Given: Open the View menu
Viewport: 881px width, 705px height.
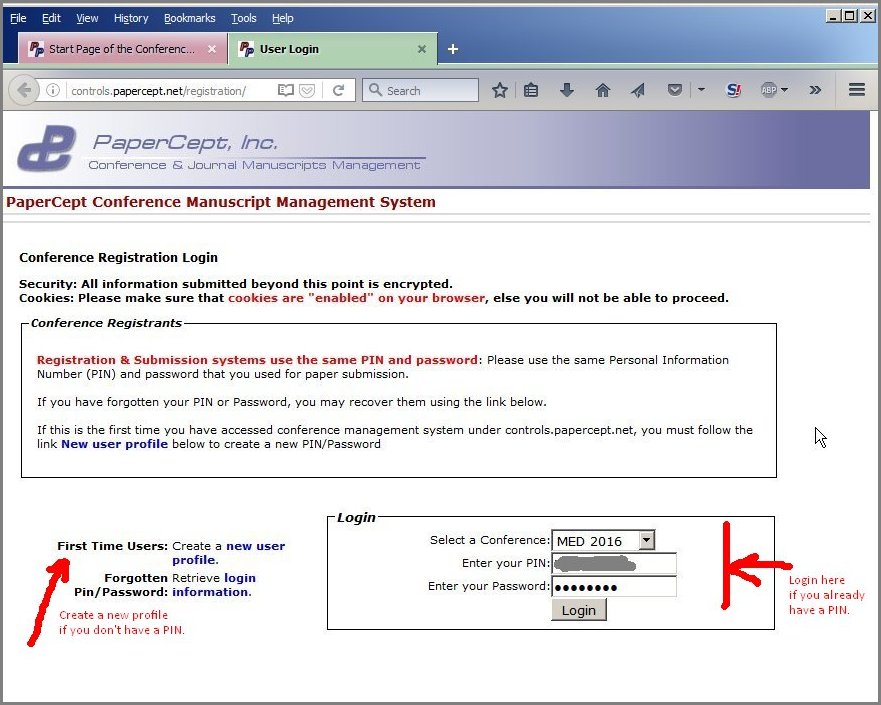Looking at the screenshot, I should coord(87,18).
